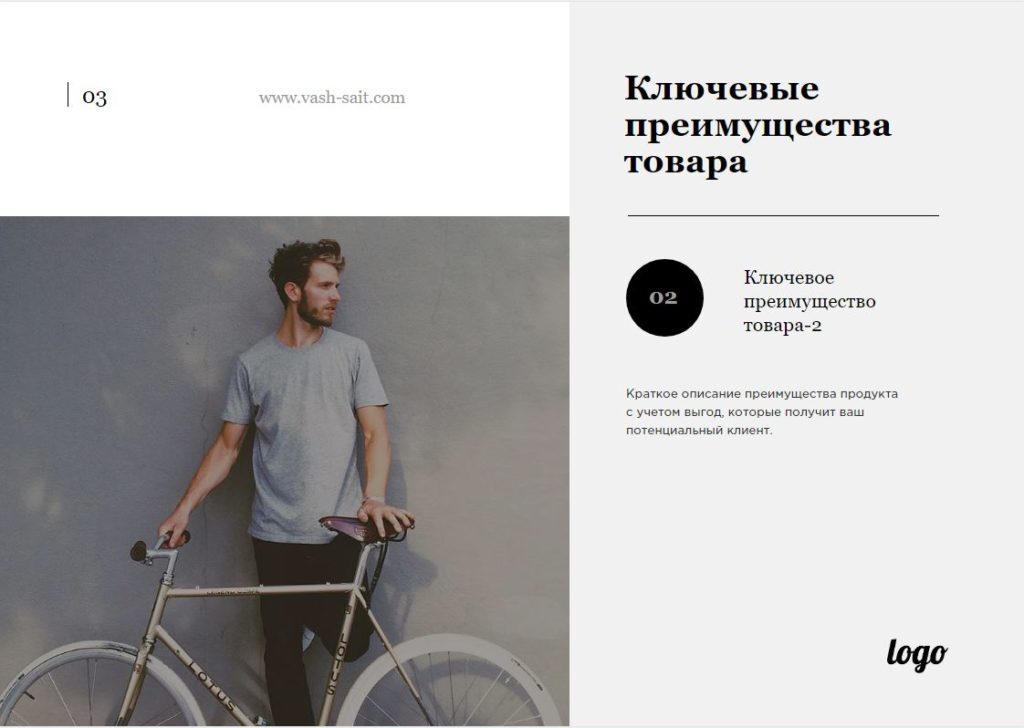This screenshot has width=1024, height=728.
Task: Click the man's face in the photo
Action: point(321,293)
